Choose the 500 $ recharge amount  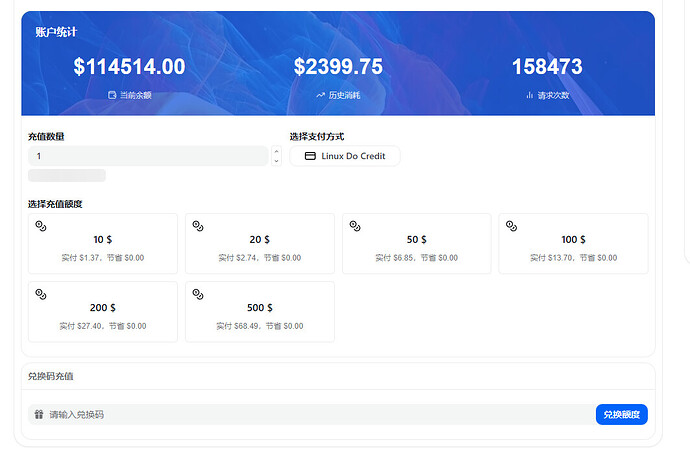coord(260,312)
